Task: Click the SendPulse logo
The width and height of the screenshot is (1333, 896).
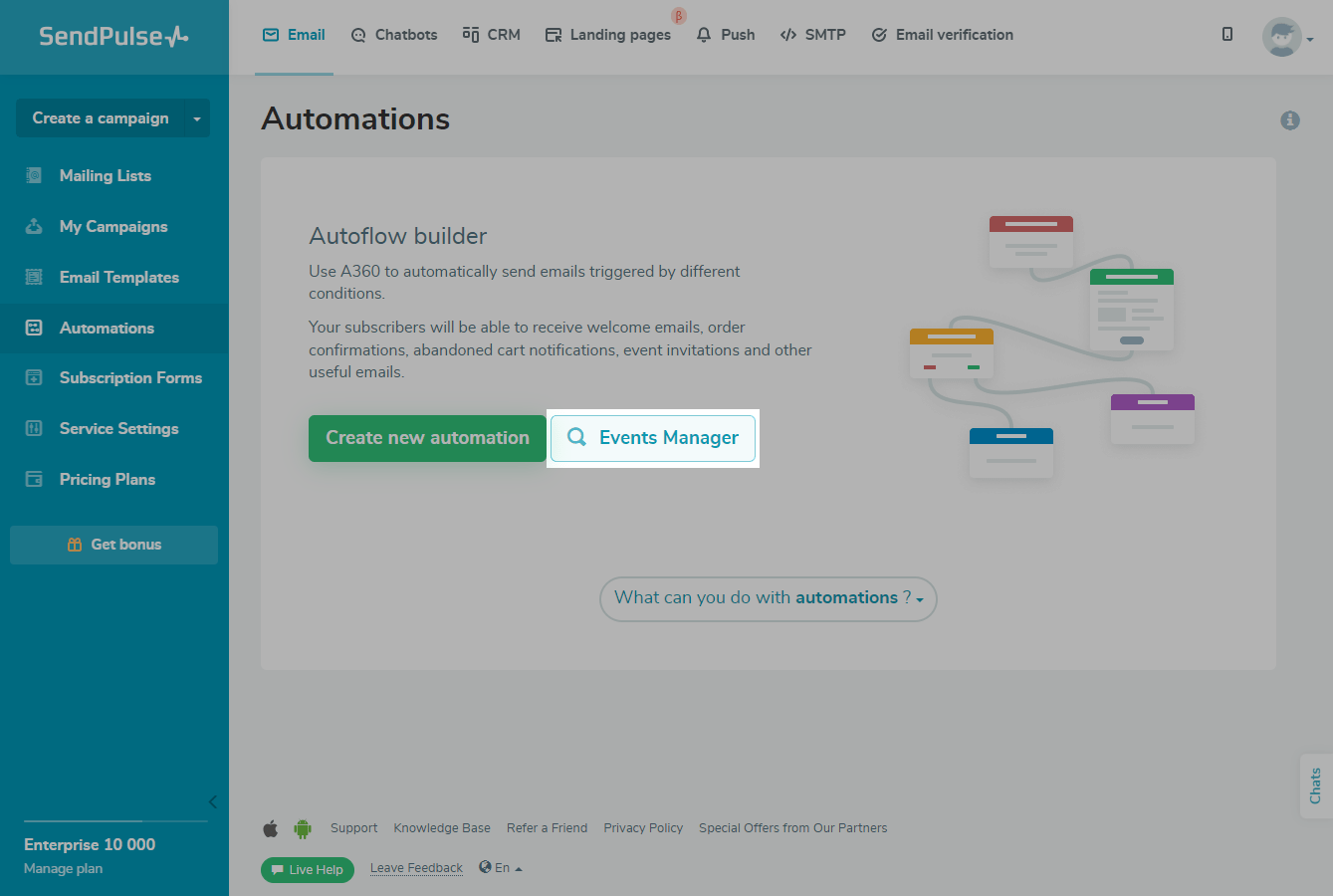Action: tap(113, 37)
